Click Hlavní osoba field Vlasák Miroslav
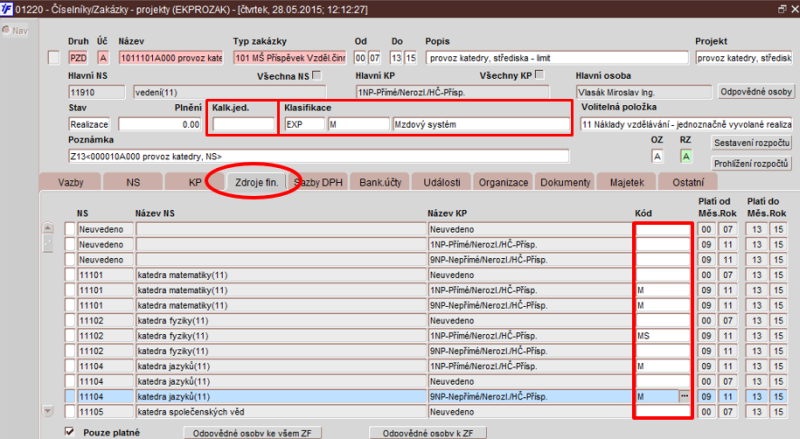 point(644,92)
